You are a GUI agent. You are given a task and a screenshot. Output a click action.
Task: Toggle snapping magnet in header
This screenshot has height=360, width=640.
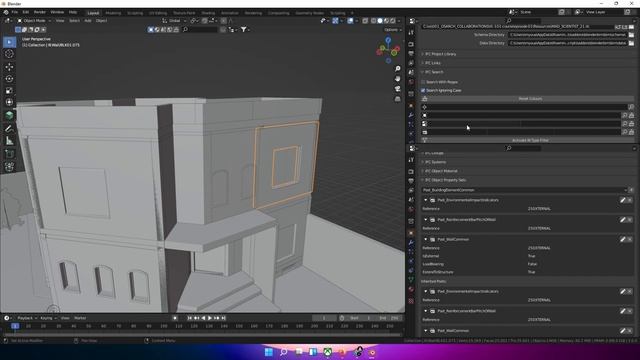(205, 20)
